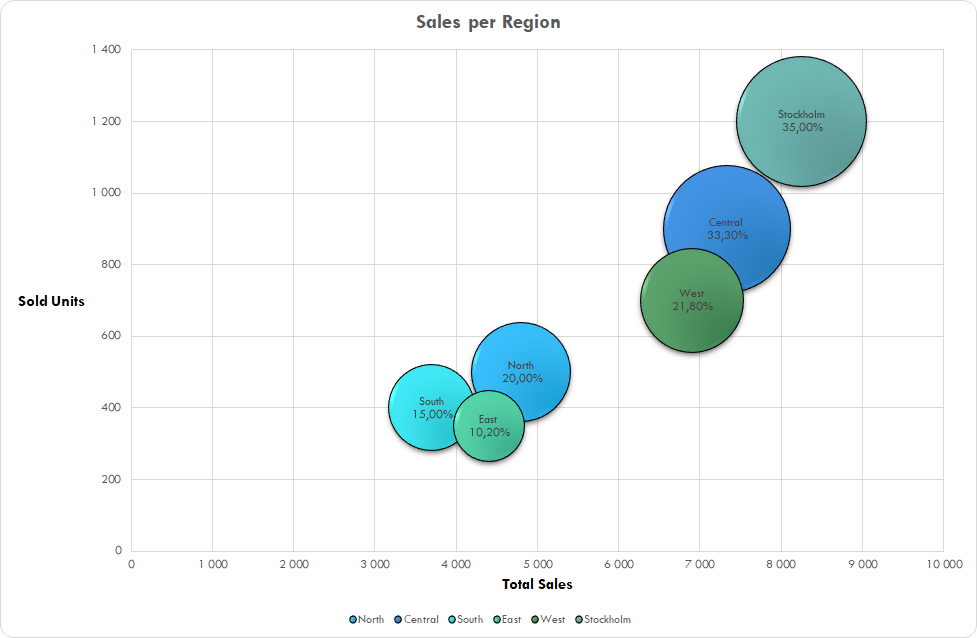Select the East legend marker icon
Image resolution: width=977 pixels, height=638 pixels.
click(497, 619)
